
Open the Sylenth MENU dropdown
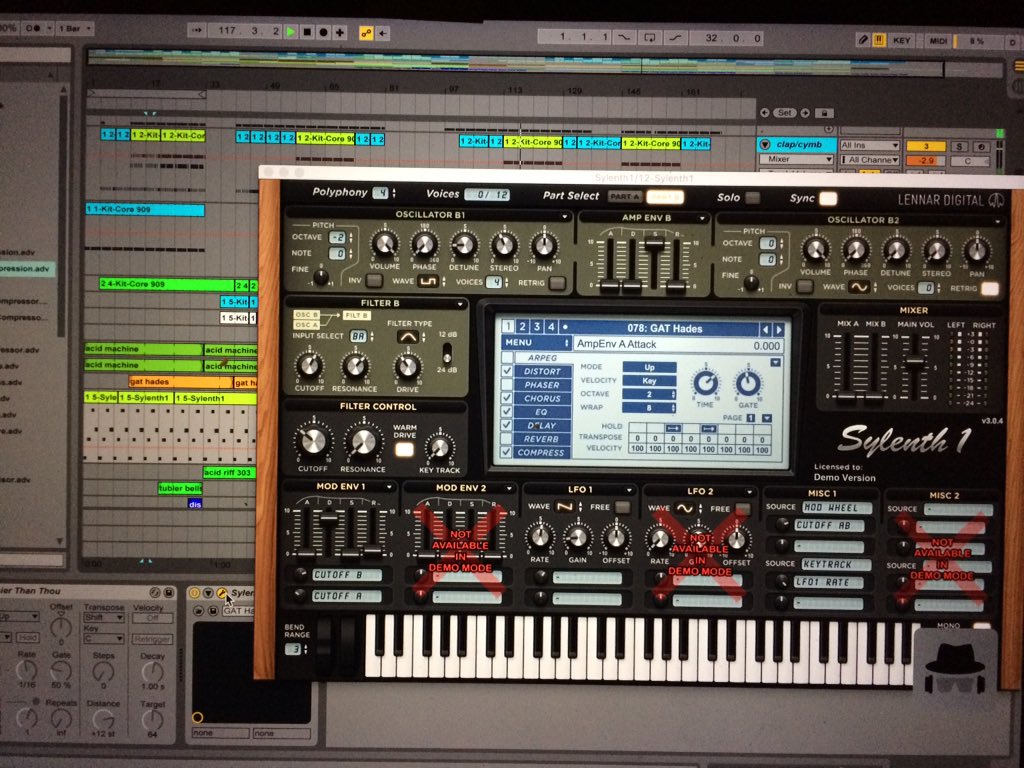(x=536, y=342)
